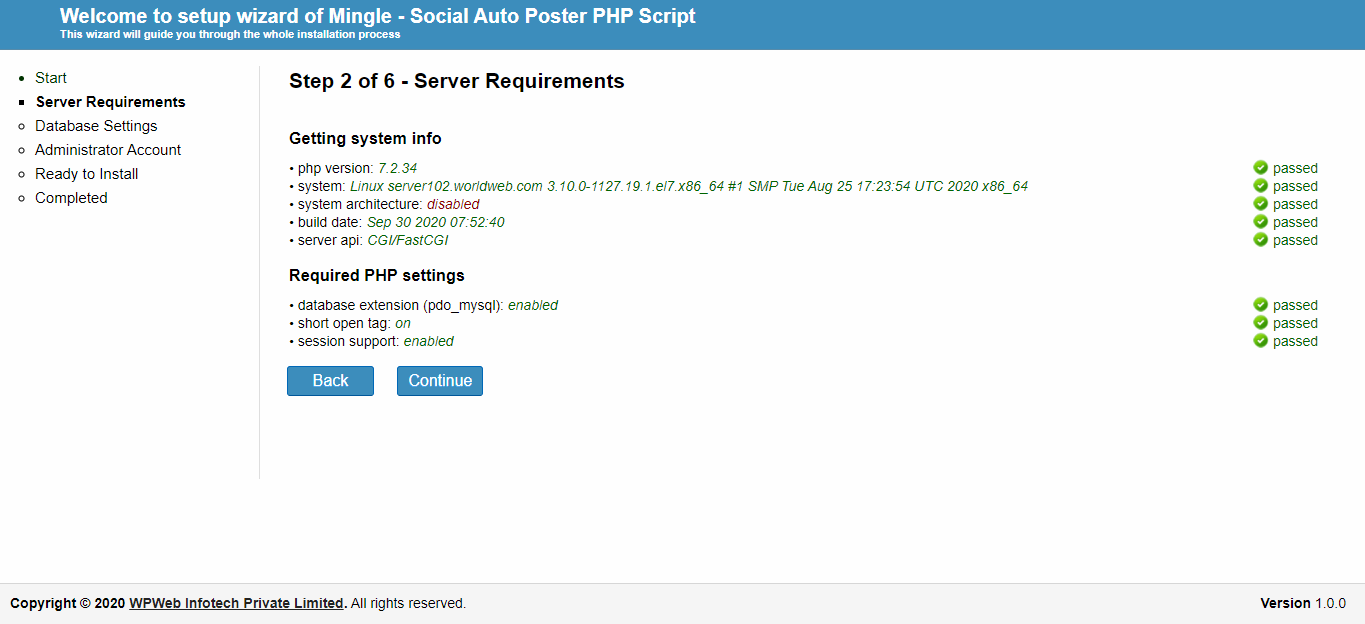
Task: Click the passed icon for server api
Action: [x=1261, y=240]
